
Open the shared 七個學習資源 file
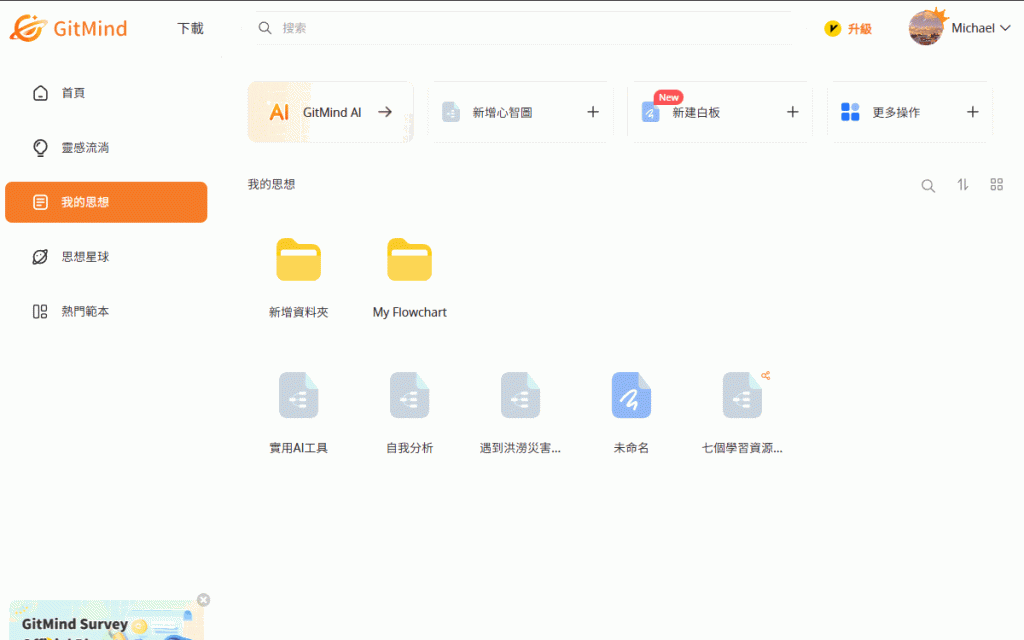pyautogui.click(x=742, y=396)
